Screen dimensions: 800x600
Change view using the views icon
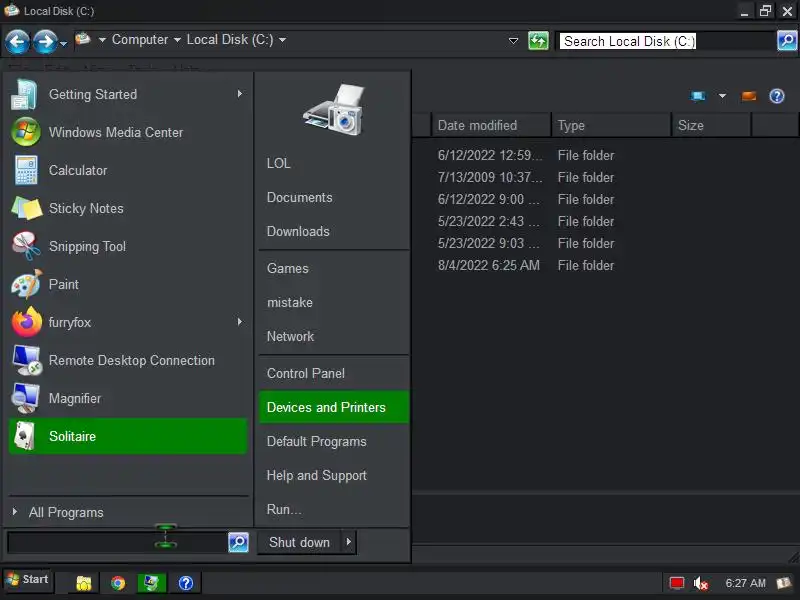(x=698, y=96)
